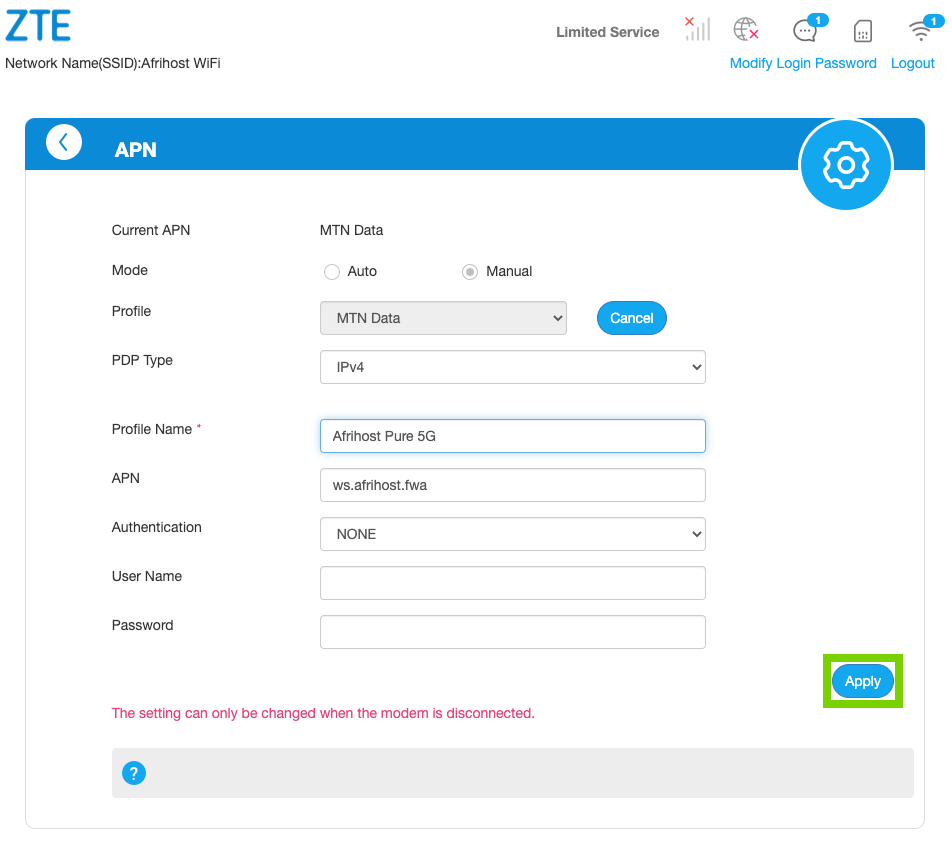This screenshot has width=952, height=858.
Task: Click the APN field containing ws.afrihost.fwa
Action: pos(512,485)
